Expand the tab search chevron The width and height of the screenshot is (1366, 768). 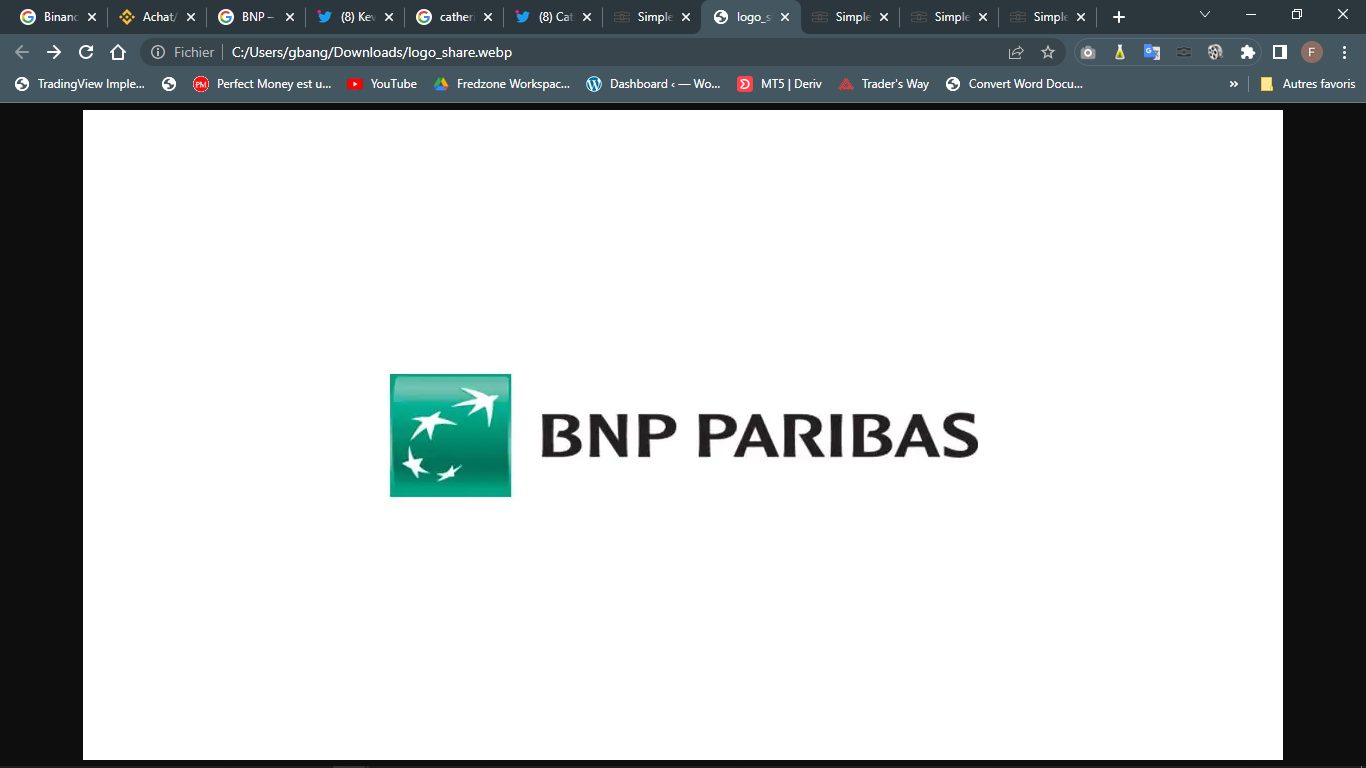1205,15
